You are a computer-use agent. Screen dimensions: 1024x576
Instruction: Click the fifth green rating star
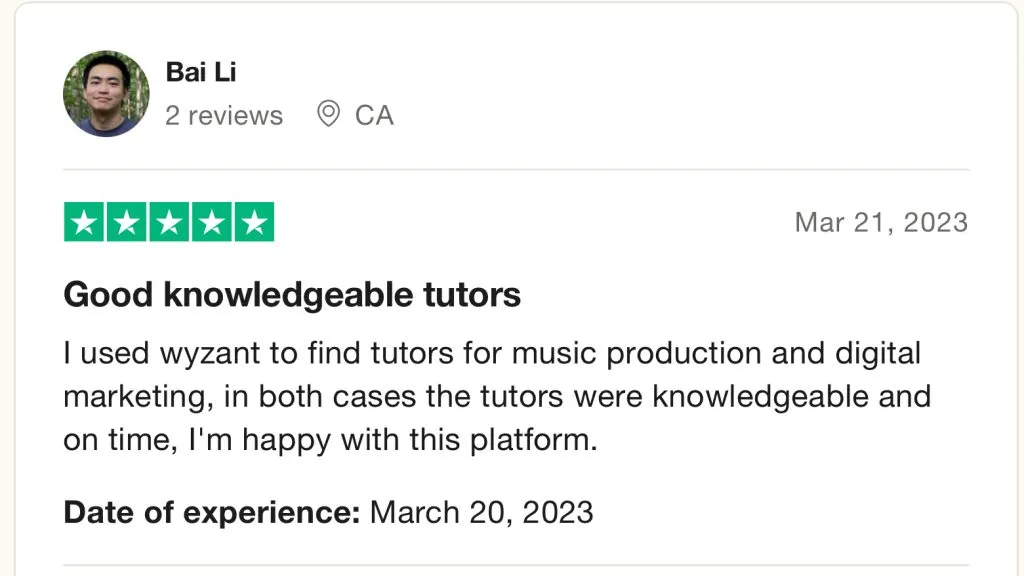pyautogui.click(x=254, y=222)
